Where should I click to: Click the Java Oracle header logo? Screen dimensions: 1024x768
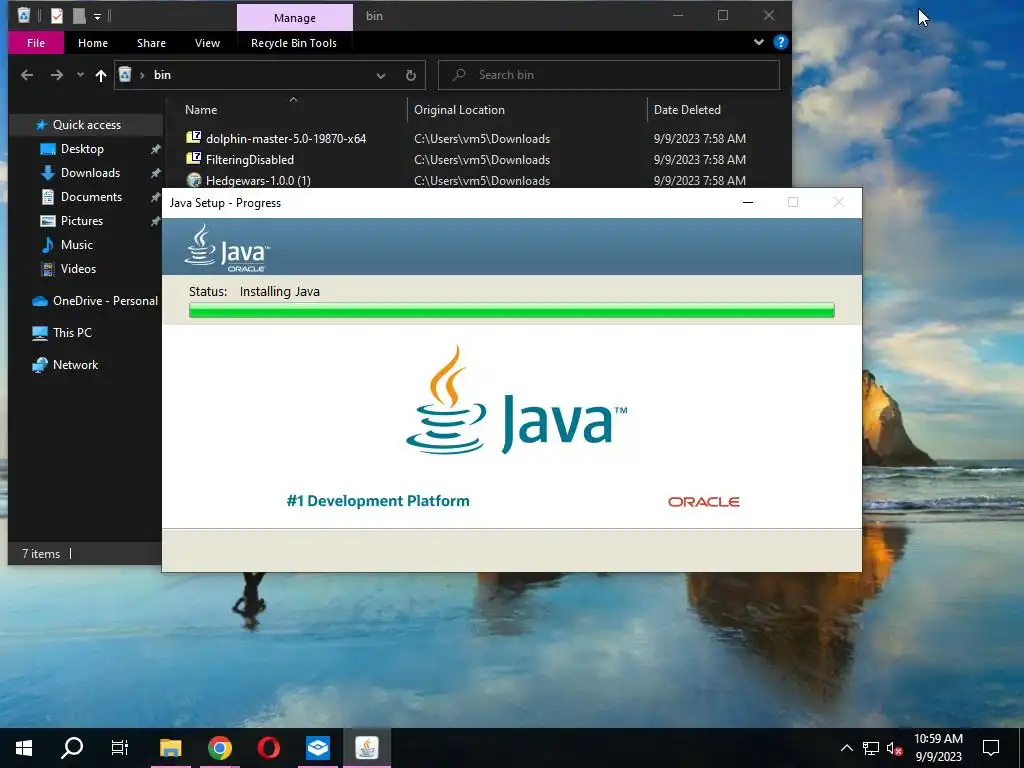click(x=227, y=248)
